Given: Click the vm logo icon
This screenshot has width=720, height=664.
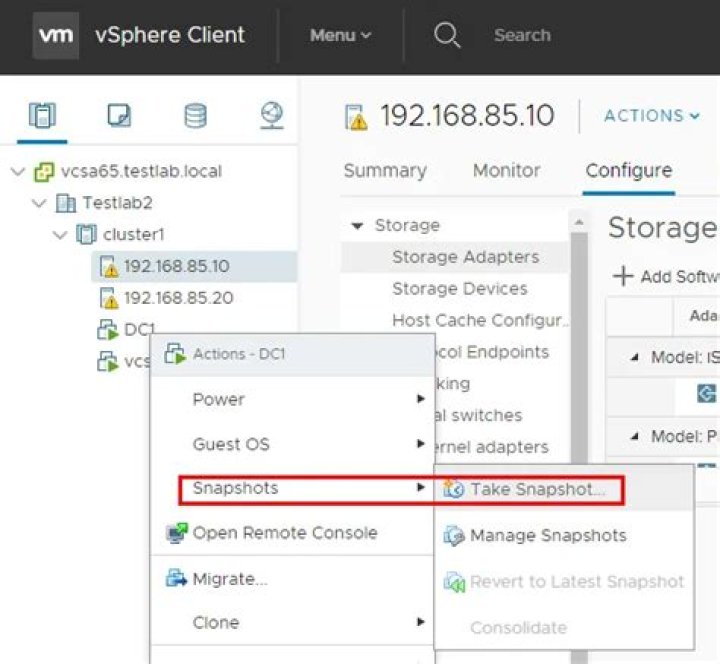Looking at the screenshot, I should tap(56, 35).
